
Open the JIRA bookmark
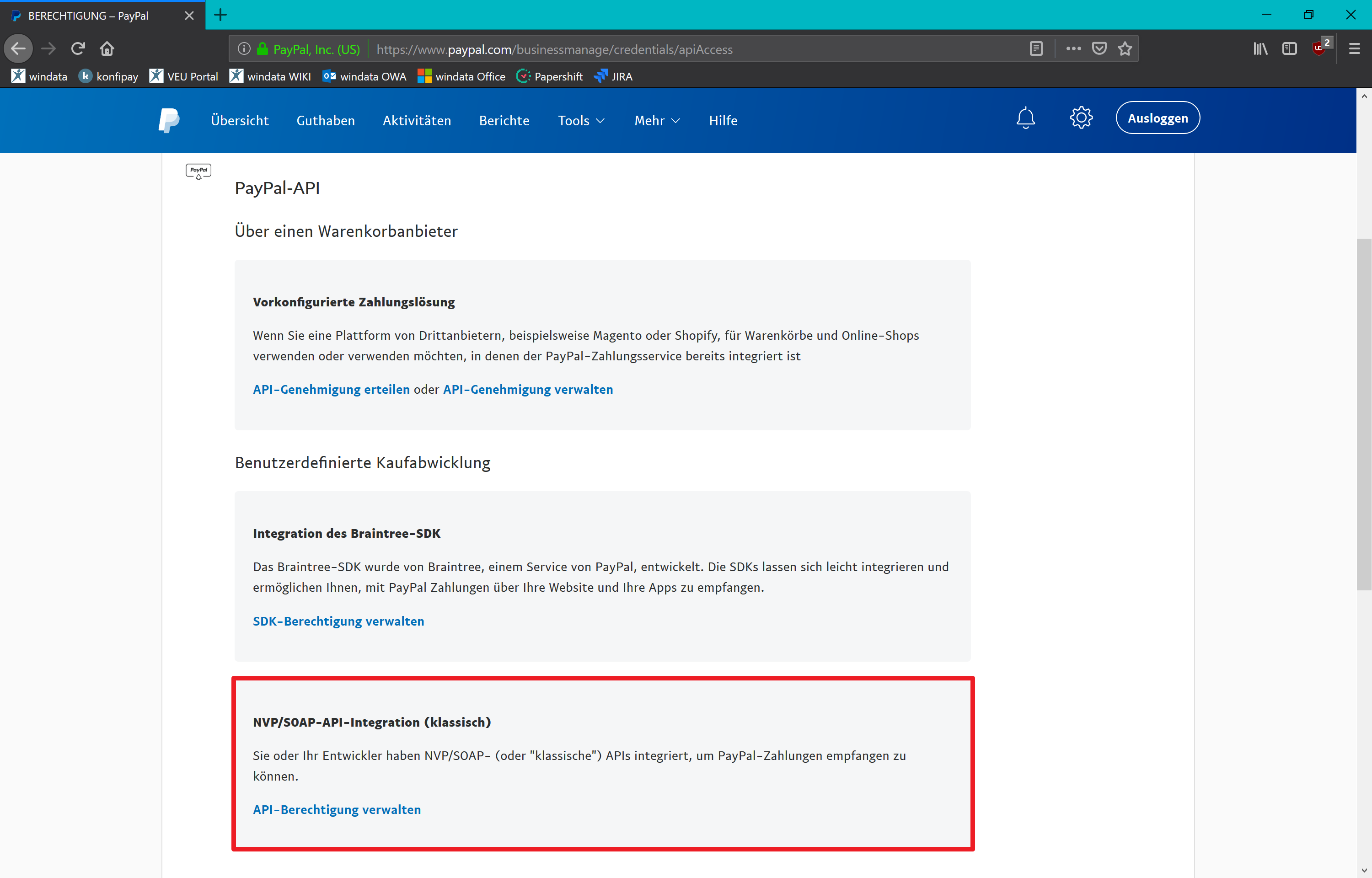click(613, 76)
